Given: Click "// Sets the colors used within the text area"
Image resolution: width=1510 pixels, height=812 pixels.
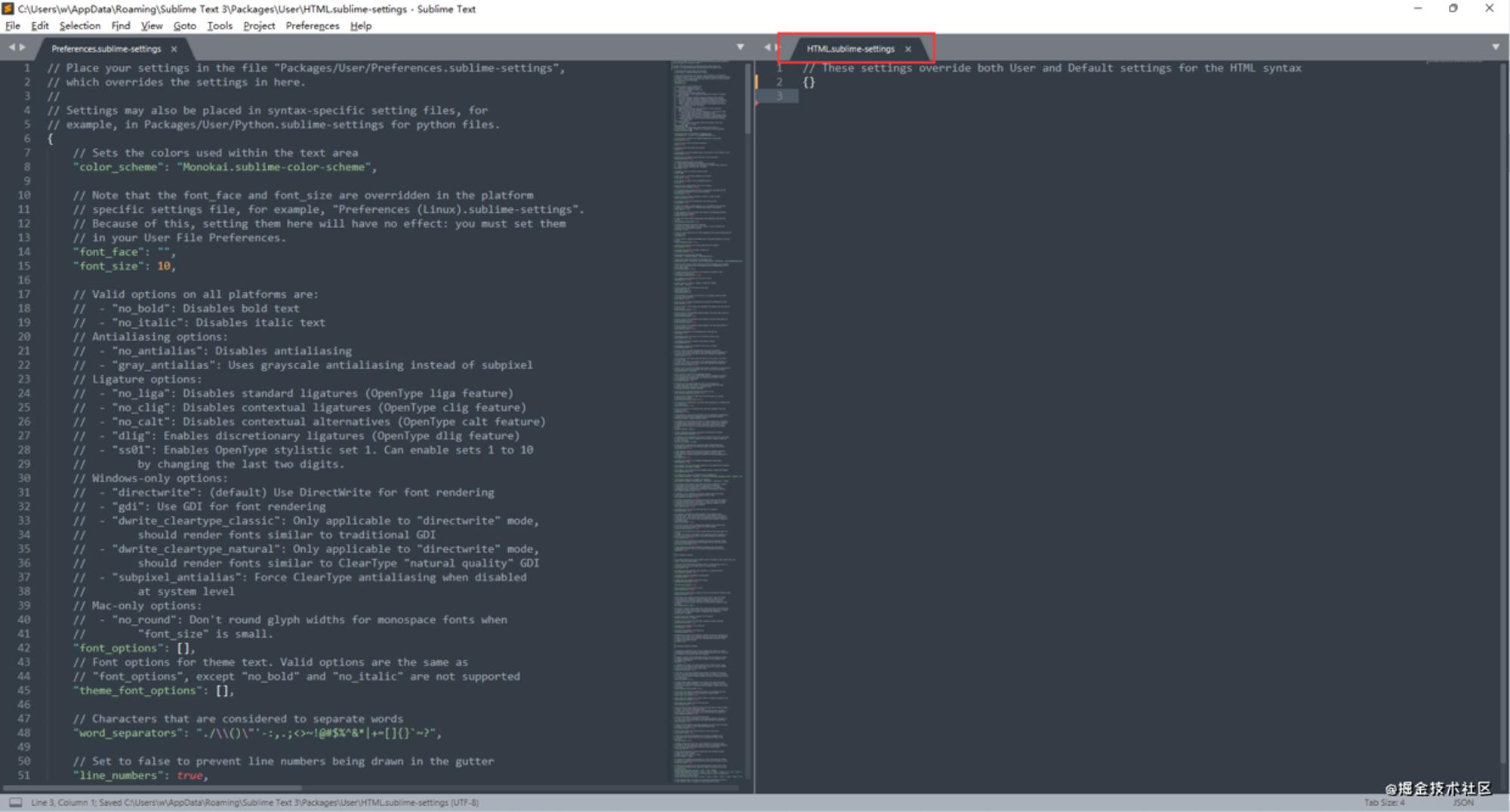Looking at the screenshot, I should pos(215,152).
